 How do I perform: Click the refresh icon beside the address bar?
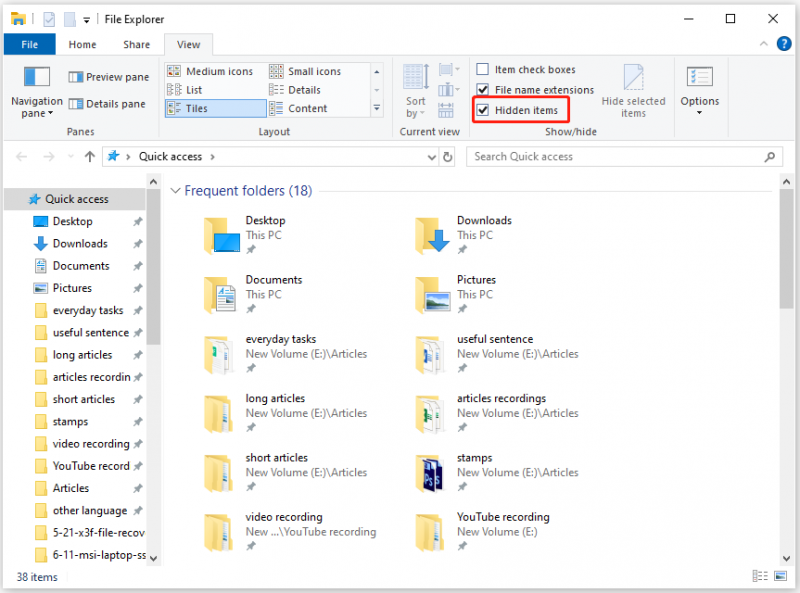pos(447,157)
